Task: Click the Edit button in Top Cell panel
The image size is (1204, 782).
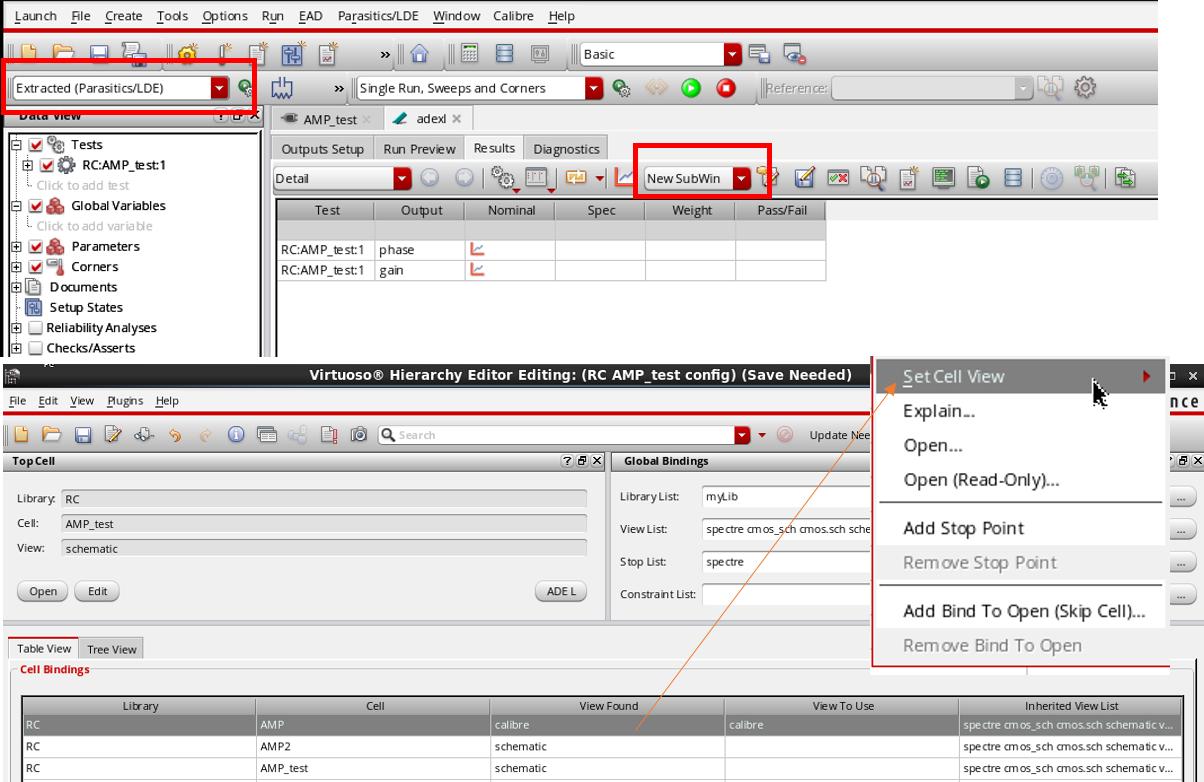Action: [97, 591]
